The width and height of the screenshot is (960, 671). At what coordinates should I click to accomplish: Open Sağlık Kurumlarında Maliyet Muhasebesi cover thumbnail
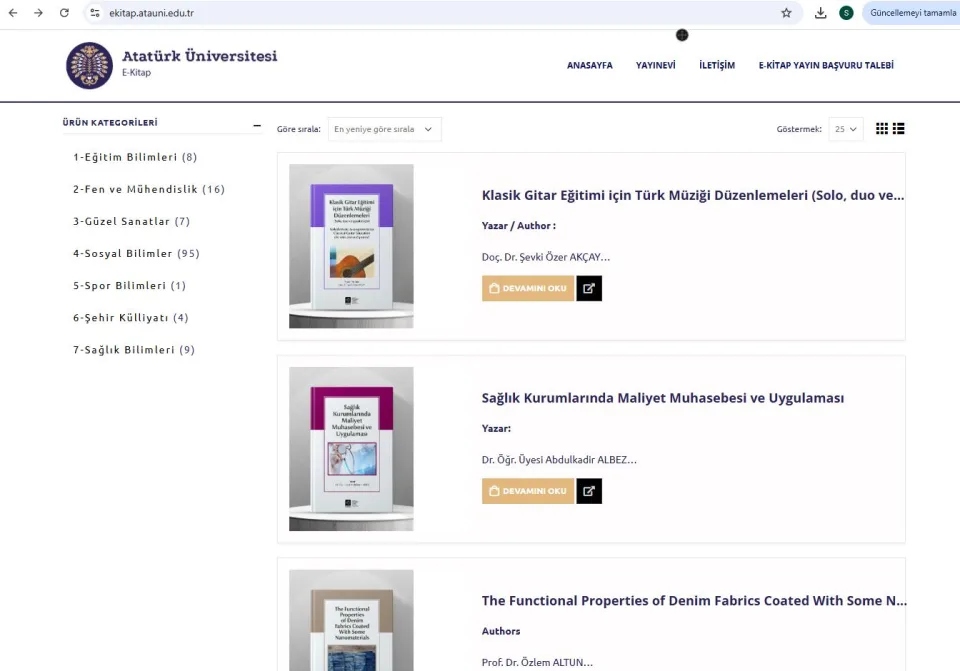coord(351,449)
